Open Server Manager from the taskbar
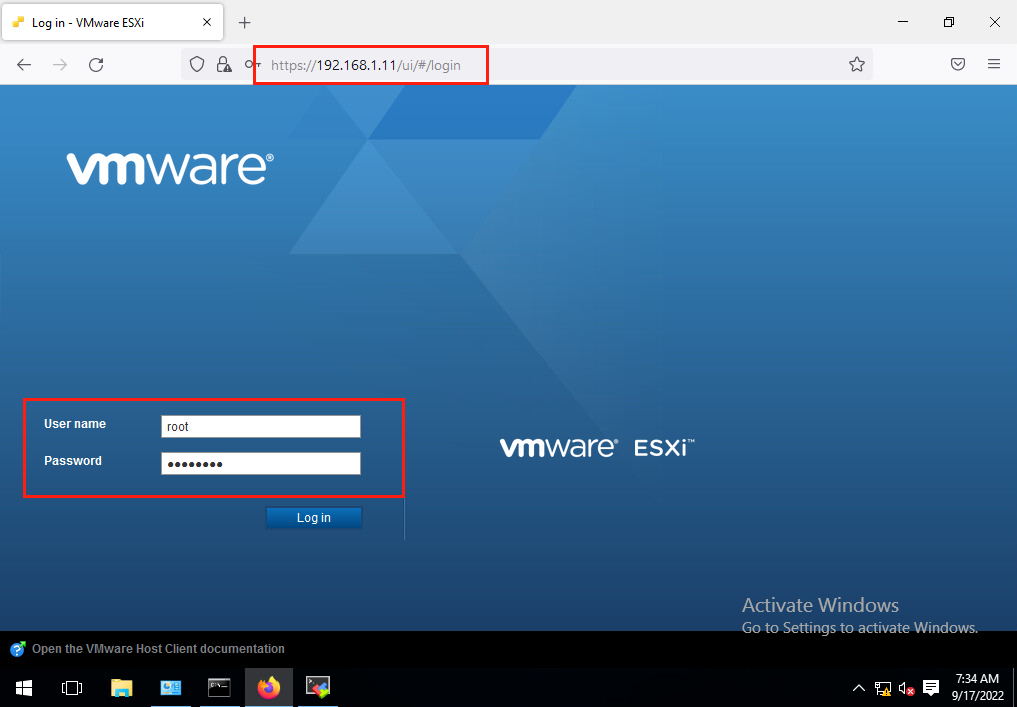This screenshot has height=707, width=1017. pyautogui.click(x=171, y=688)
